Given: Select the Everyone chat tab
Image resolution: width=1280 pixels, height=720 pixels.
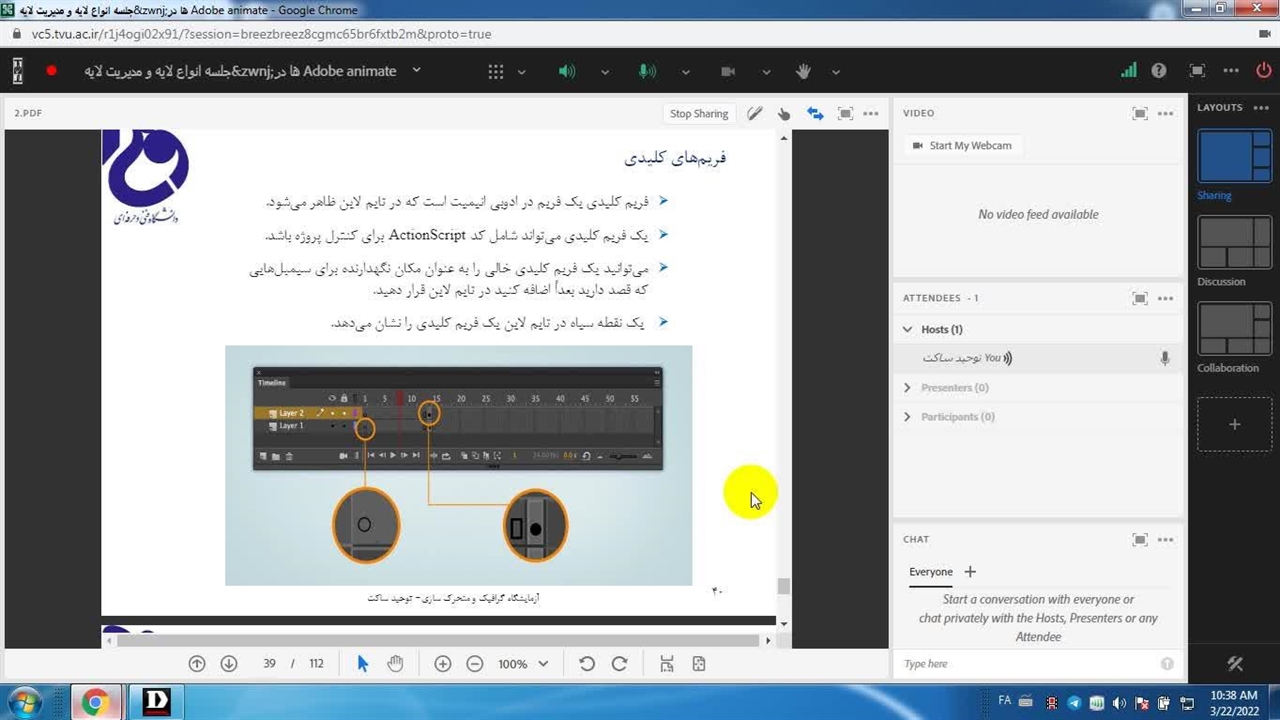Looking at the screenshot, I should (x=930, y=572).
